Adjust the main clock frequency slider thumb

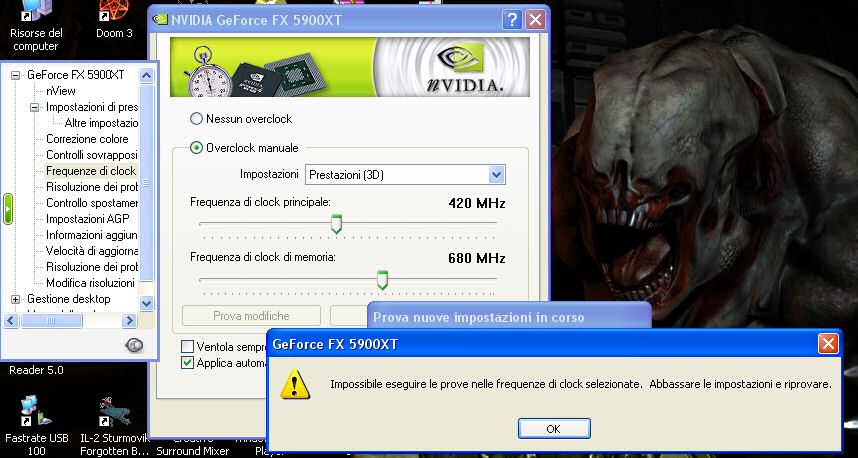coord(337,224)
